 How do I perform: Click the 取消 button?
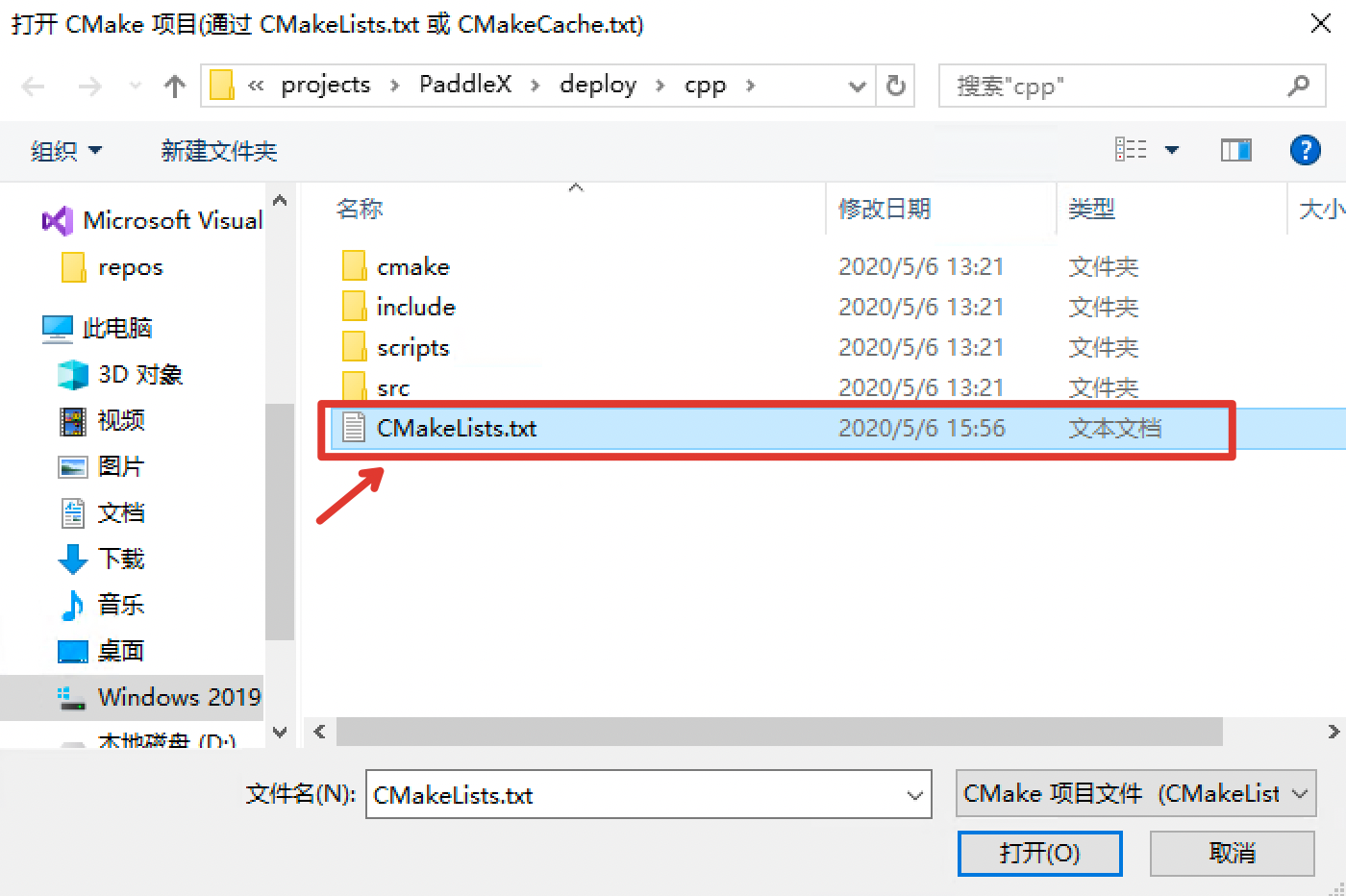tap(1232, 853)
